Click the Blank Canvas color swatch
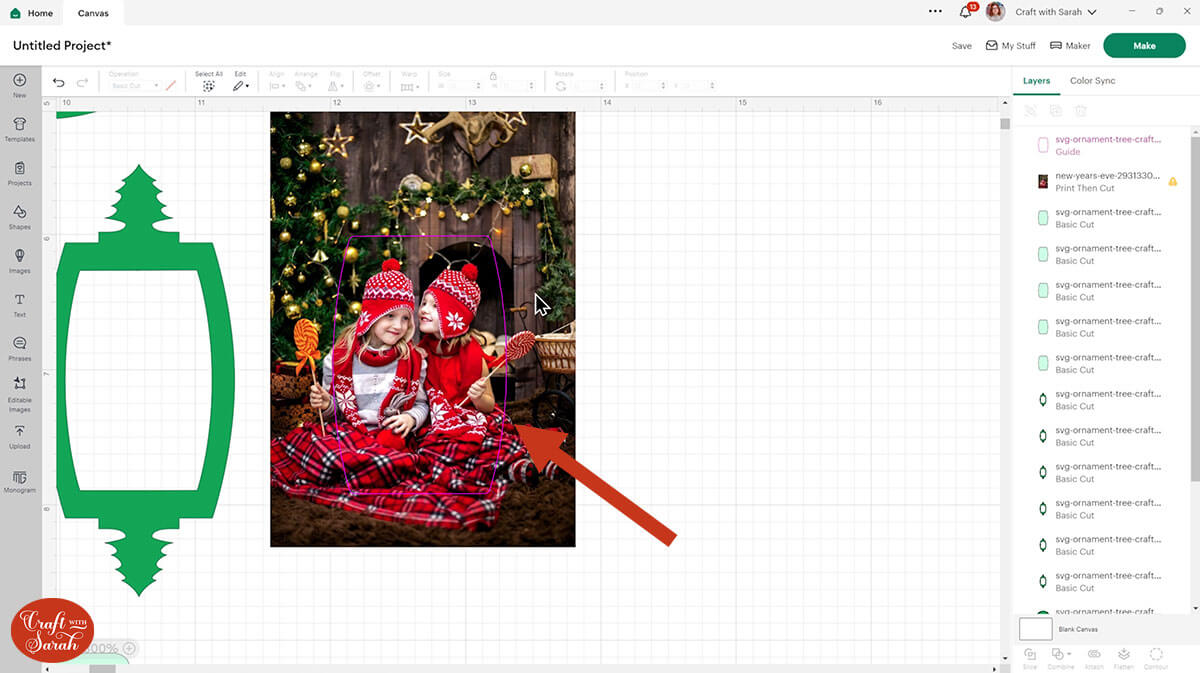Image resolution: width=1200 pixels, height=673 pixels. coord(1036,629)
